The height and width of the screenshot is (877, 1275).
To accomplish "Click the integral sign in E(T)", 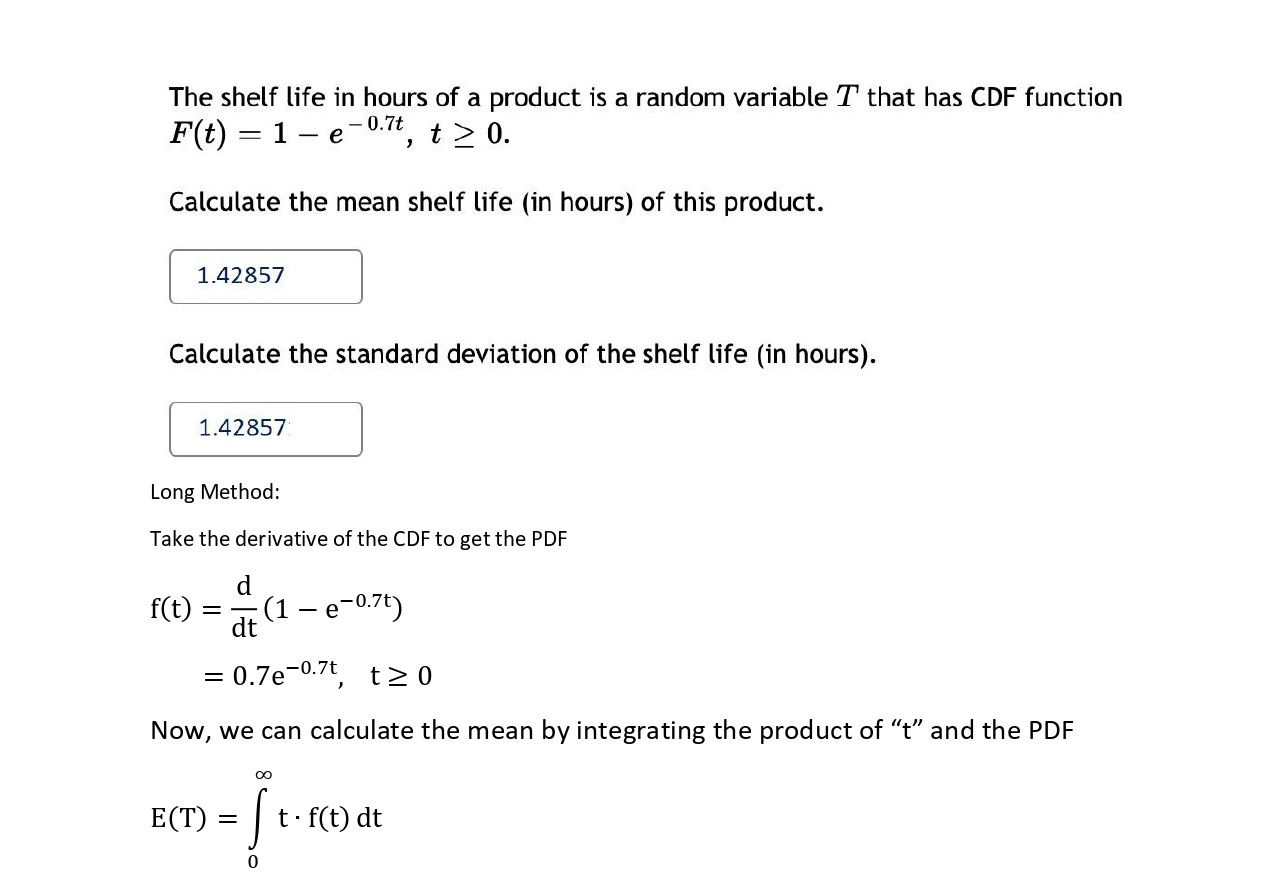I will tap(259, 818).
